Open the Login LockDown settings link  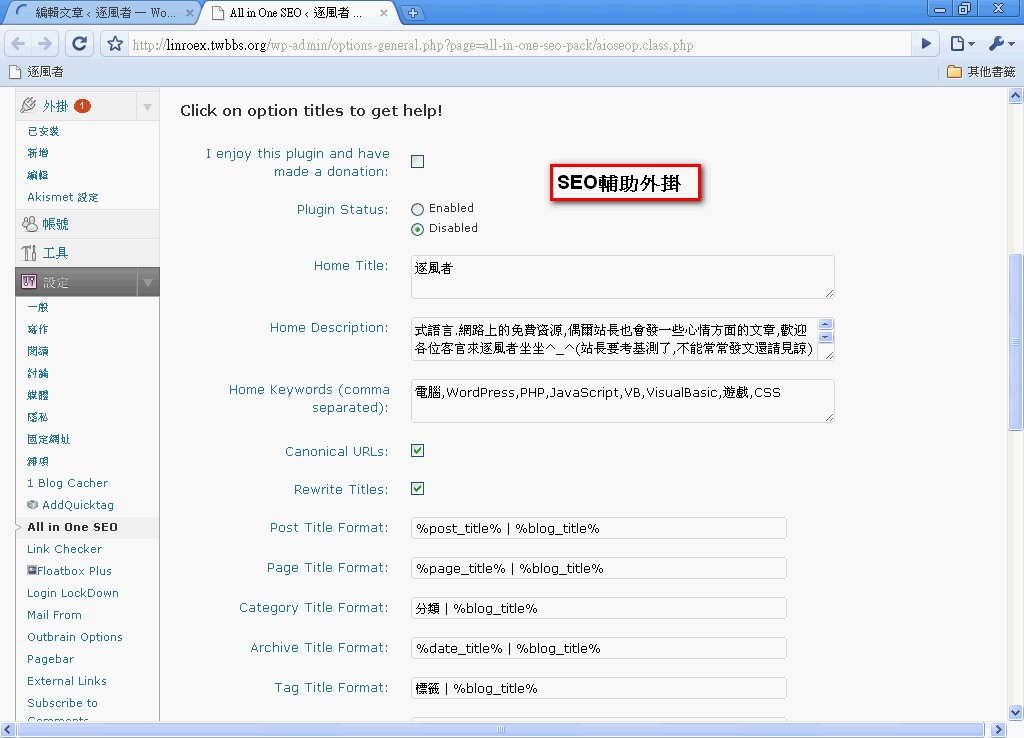(x=73, y=593)
